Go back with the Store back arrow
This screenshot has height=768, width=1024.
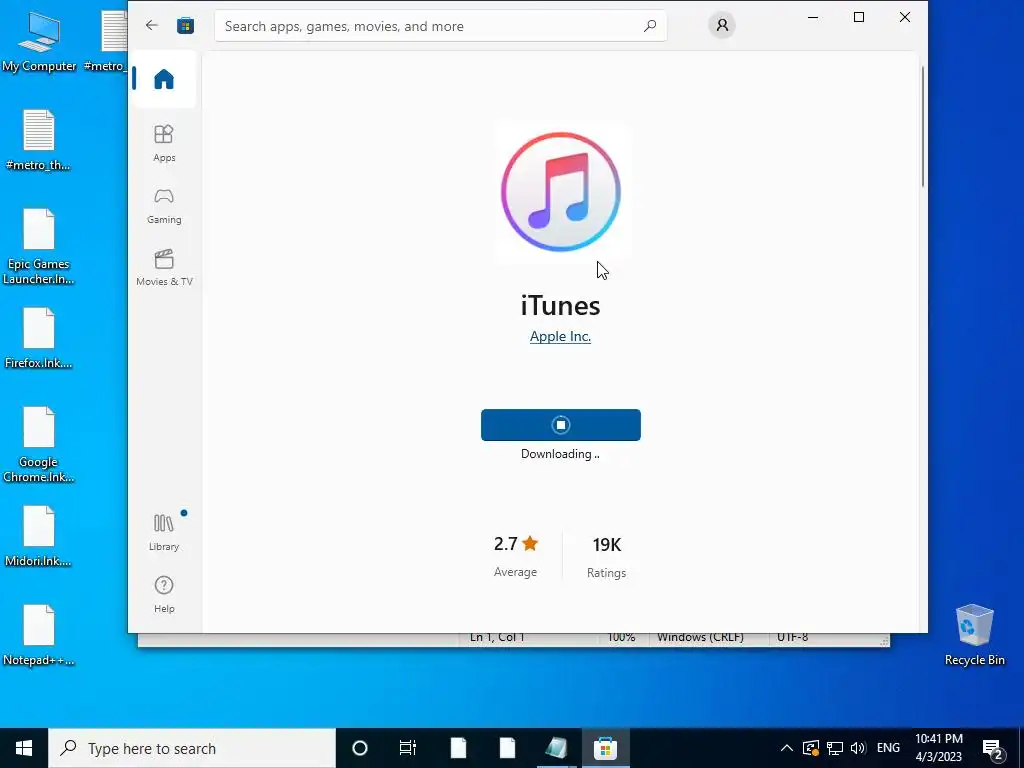pyautogui.click(x=152, y=25)
